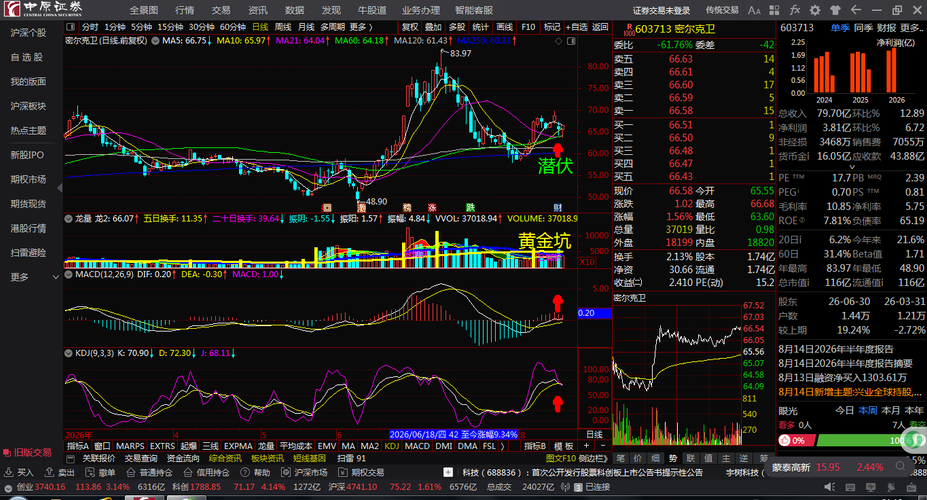
Task: Switch to KDJ indicator tab
Action: [x=392, y=446]
